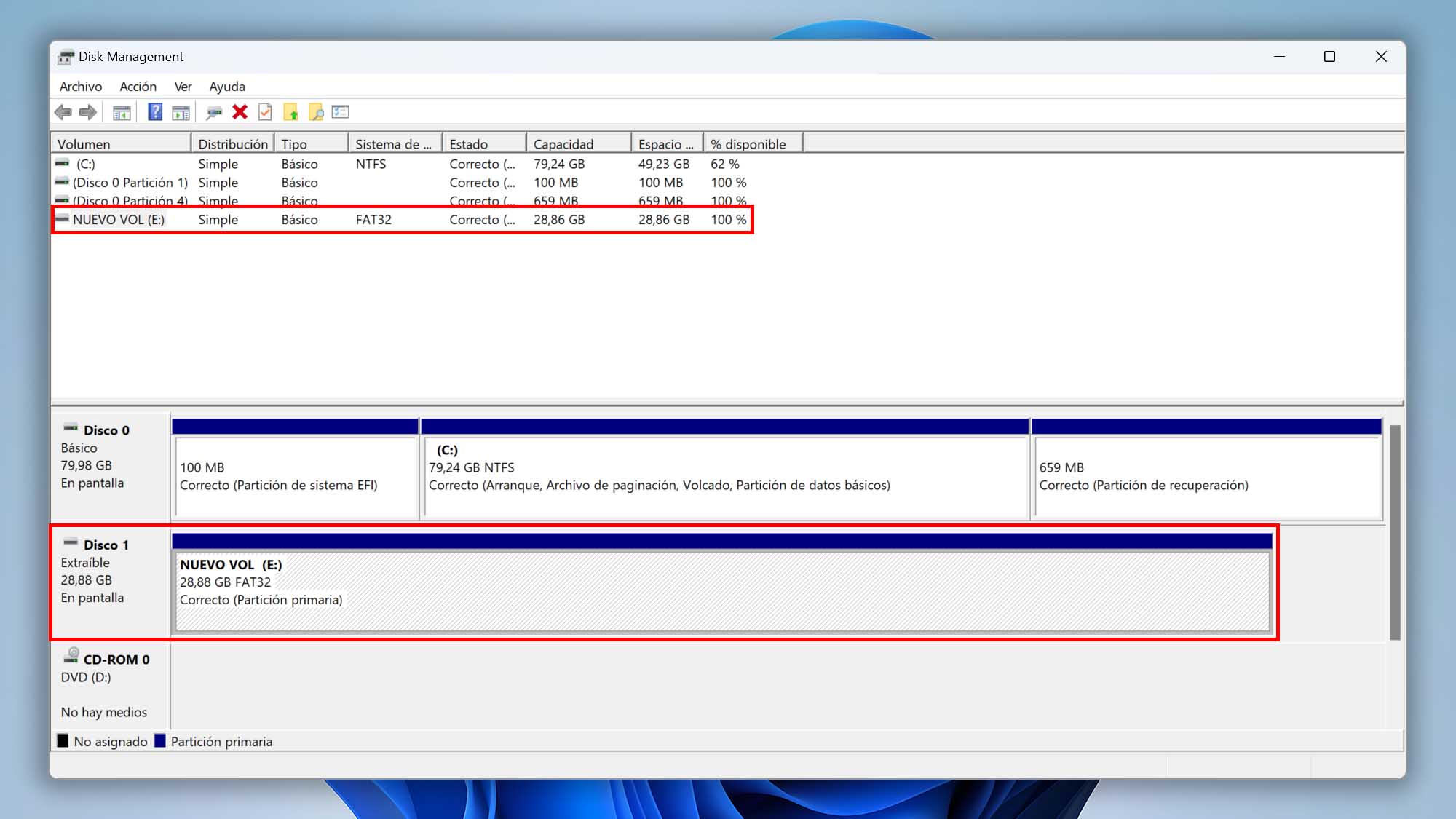Click the CD-ROM 0 DVD (D:) label
Screen dimensions: 1456x819
point(110,686)
